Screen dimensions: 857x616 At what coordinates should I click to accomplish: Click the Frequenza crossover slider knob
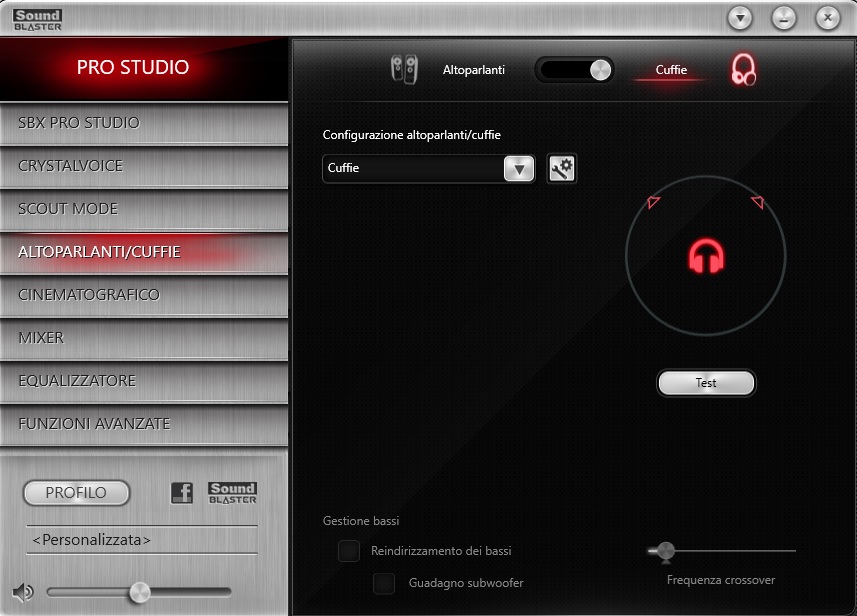666,552
